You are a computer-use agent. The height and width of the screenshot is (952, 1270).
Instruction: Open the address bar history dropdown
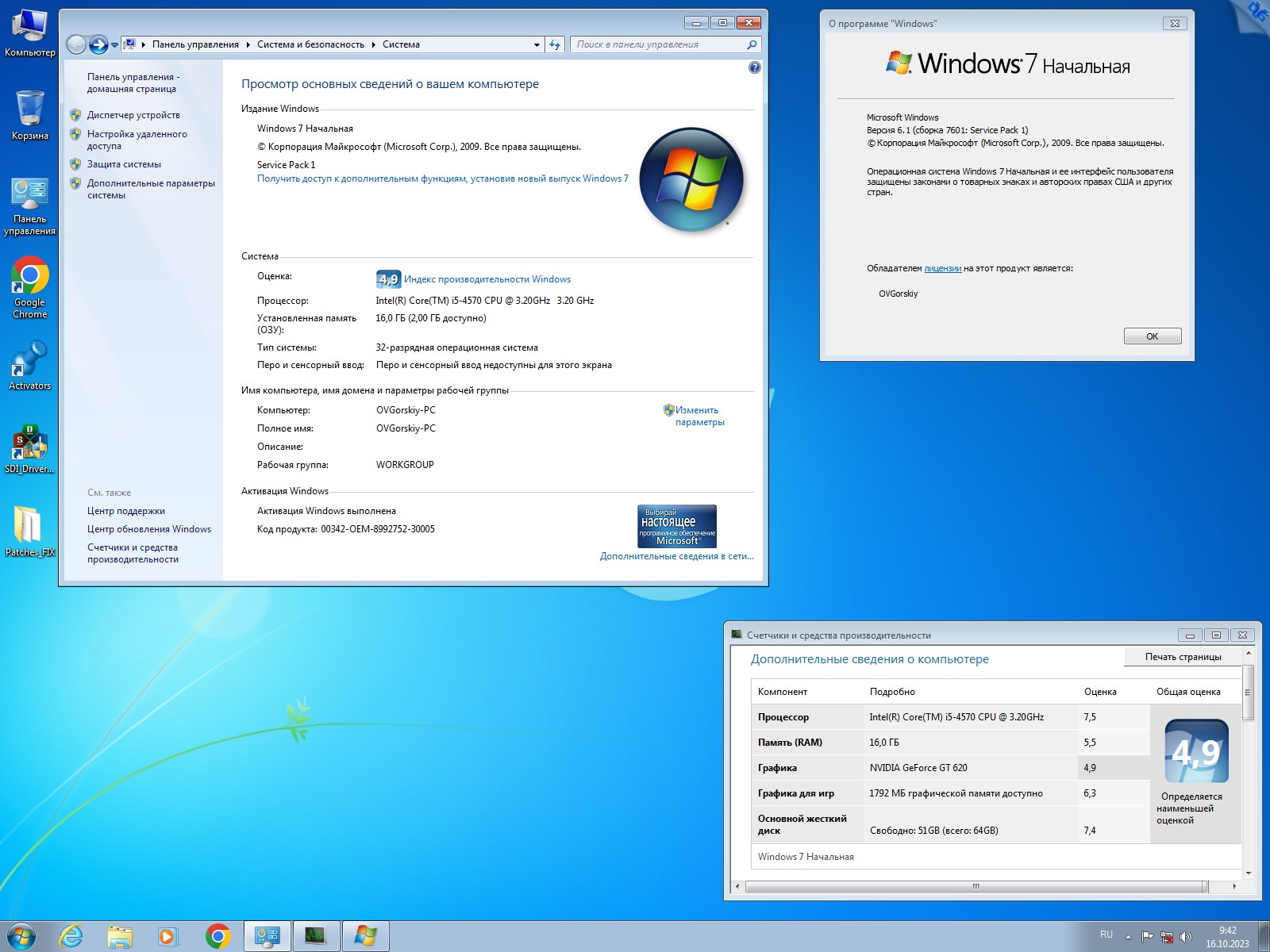(537, 44)
